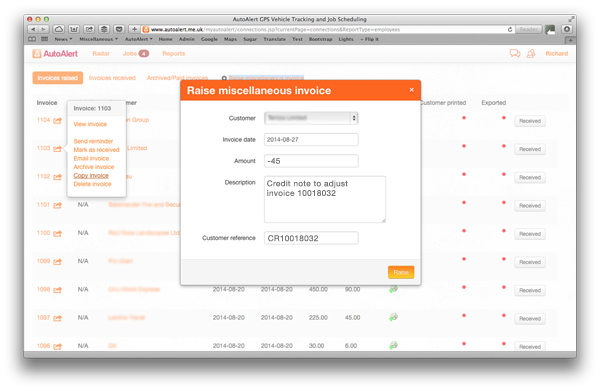Open the Jobs navigation item
The width and height of the screenshot is (600, 391).
[x=135, y=54]
